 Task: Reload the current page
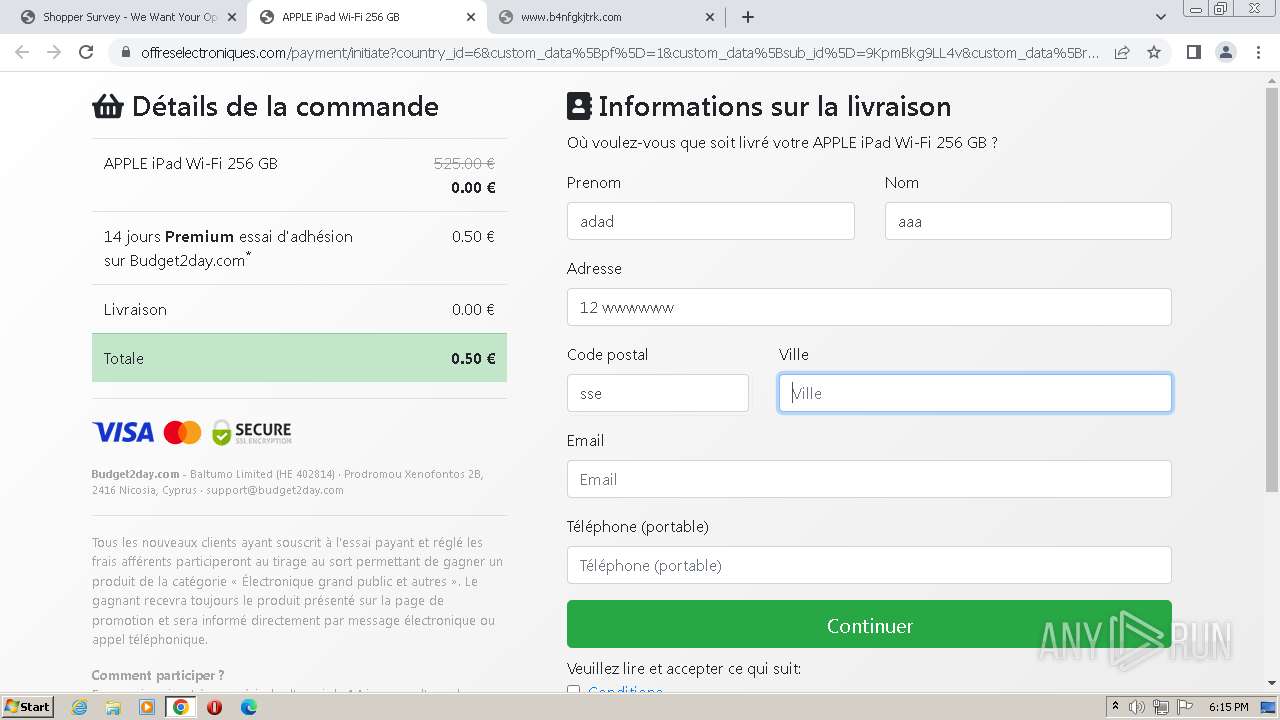click(x=86, y=52)
